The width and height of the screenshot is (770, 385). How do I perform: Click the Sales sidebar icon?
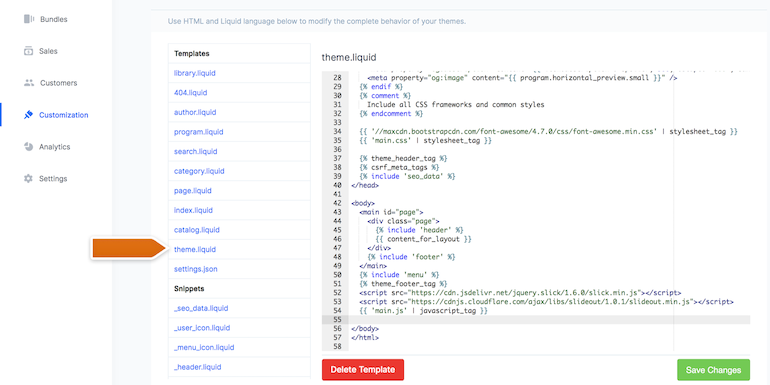(28, 51)
